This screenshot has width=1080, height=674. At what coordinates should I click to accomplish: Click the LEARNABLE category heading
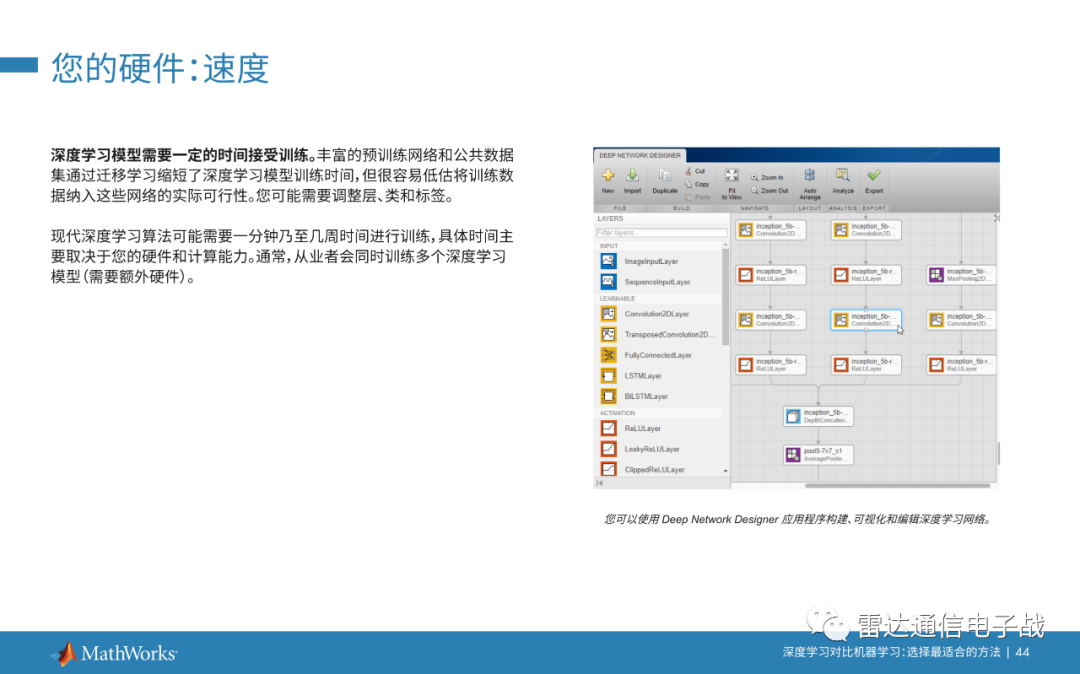click(617, 299)
